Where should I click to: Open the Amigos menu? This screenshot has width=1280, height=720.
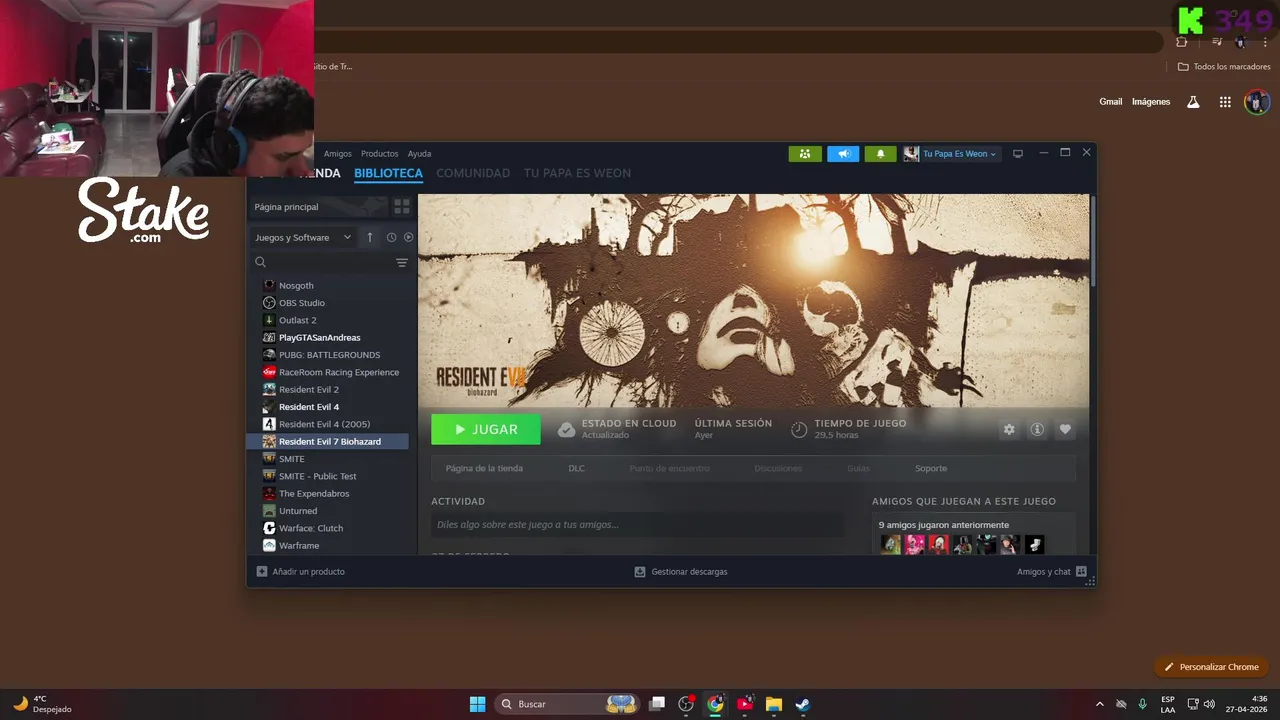[x=338, y=154]
